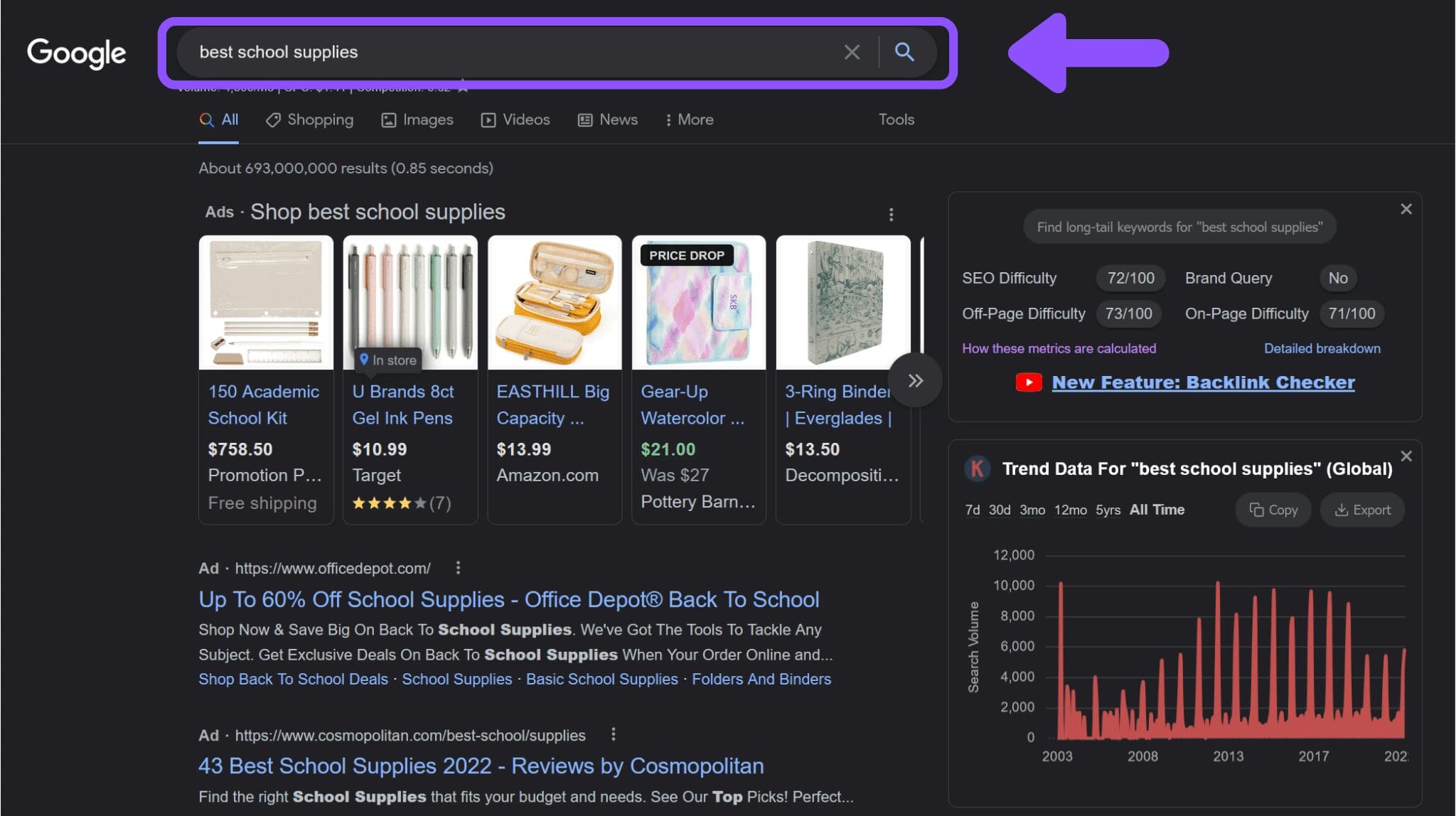Screen dimensions: 1456x816
Task: Click the $21.00 discounted price
Action: click(668, 449)
